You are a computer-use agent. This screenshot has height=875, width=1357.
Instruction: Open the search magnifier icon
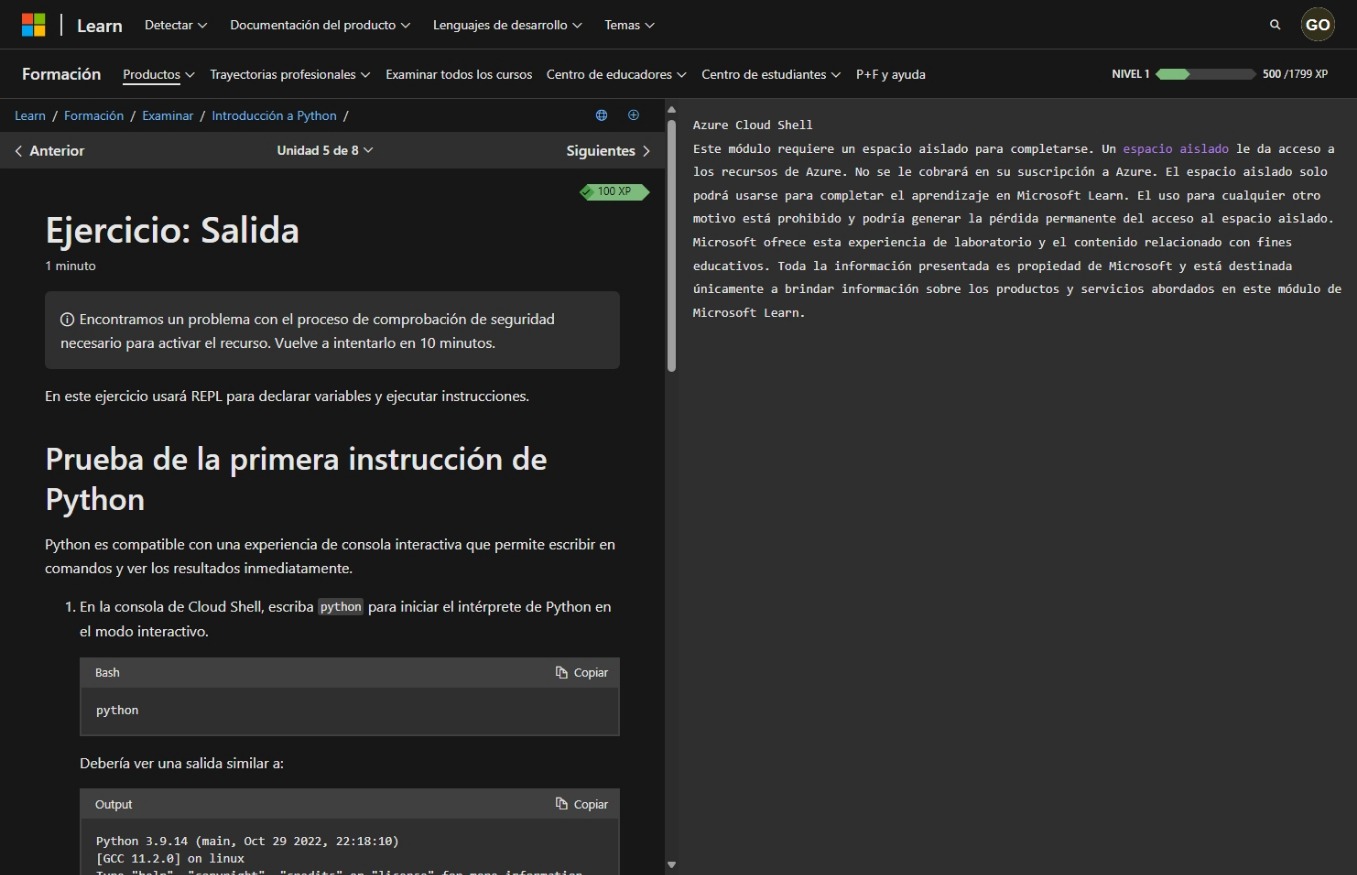(1275, 25)
